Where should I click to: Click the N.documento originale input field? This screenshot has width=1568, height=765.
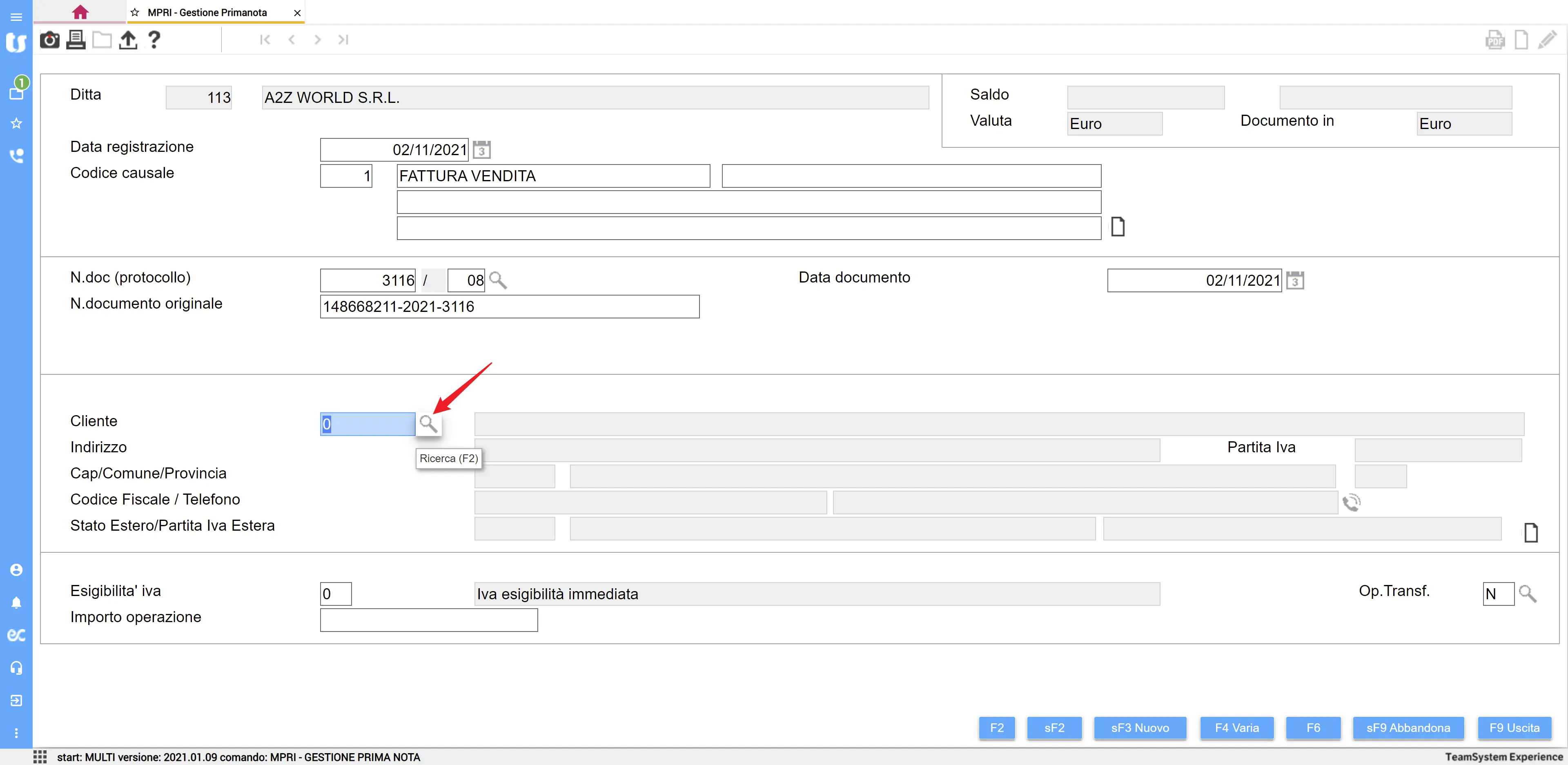click(509, 307)
